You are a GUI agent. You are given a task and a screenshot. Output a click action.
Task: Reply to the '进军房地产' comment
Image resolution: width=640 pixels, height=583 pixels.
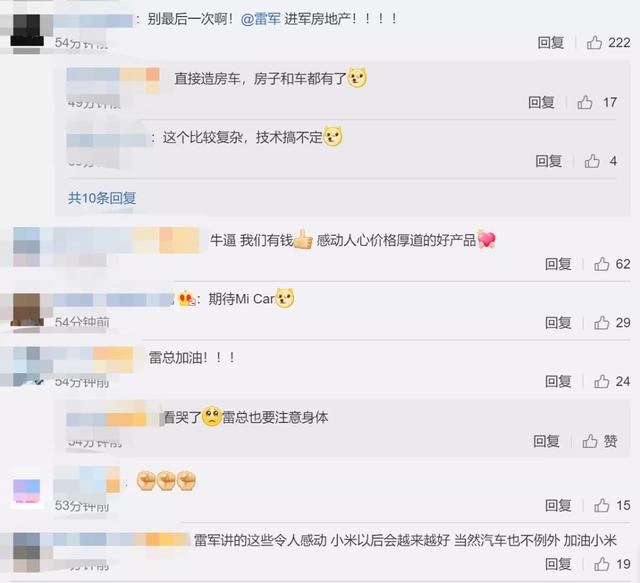551,42
